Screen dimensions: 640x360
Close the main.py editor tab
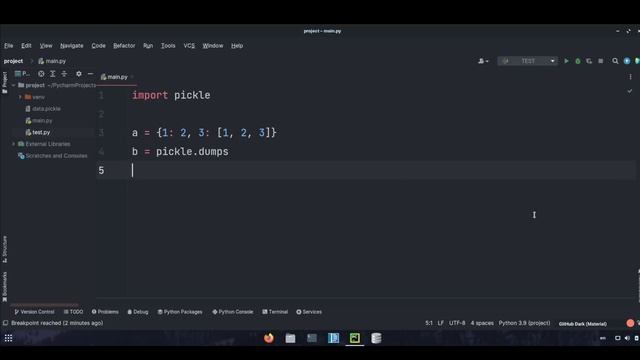point(132,77)
